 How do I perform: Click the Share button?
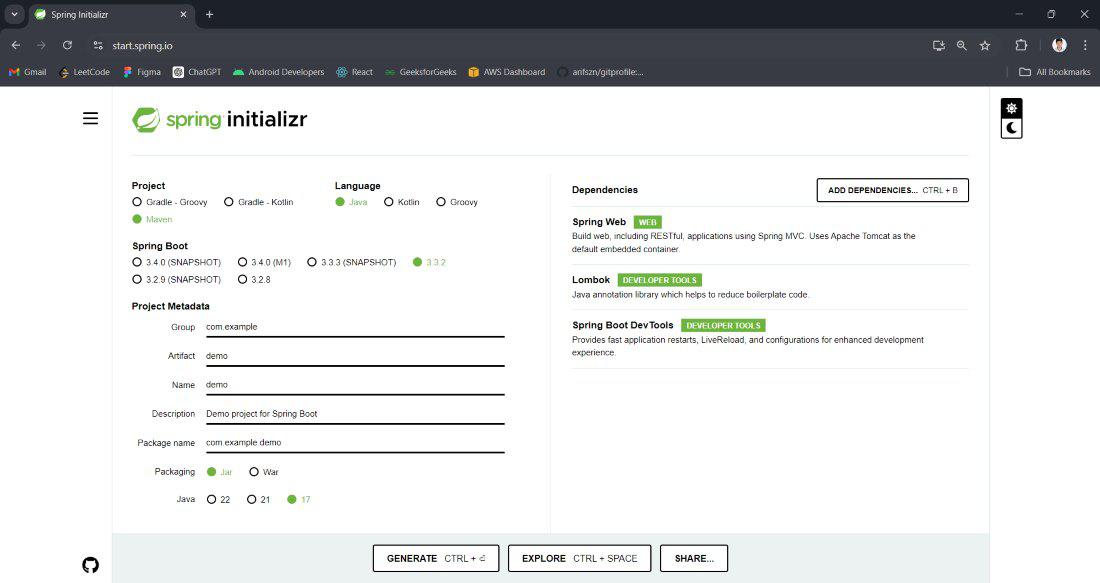pos(694,558)
